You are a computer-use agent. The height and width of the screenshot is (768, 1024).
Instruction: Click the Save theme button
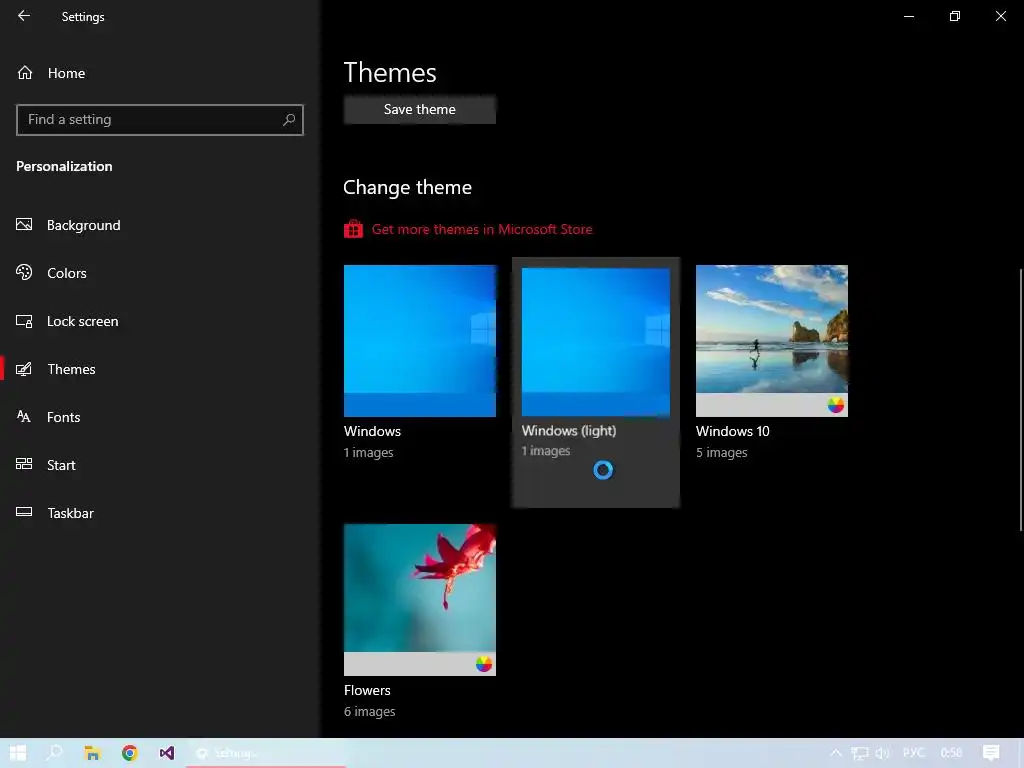(x=420, y=110)
